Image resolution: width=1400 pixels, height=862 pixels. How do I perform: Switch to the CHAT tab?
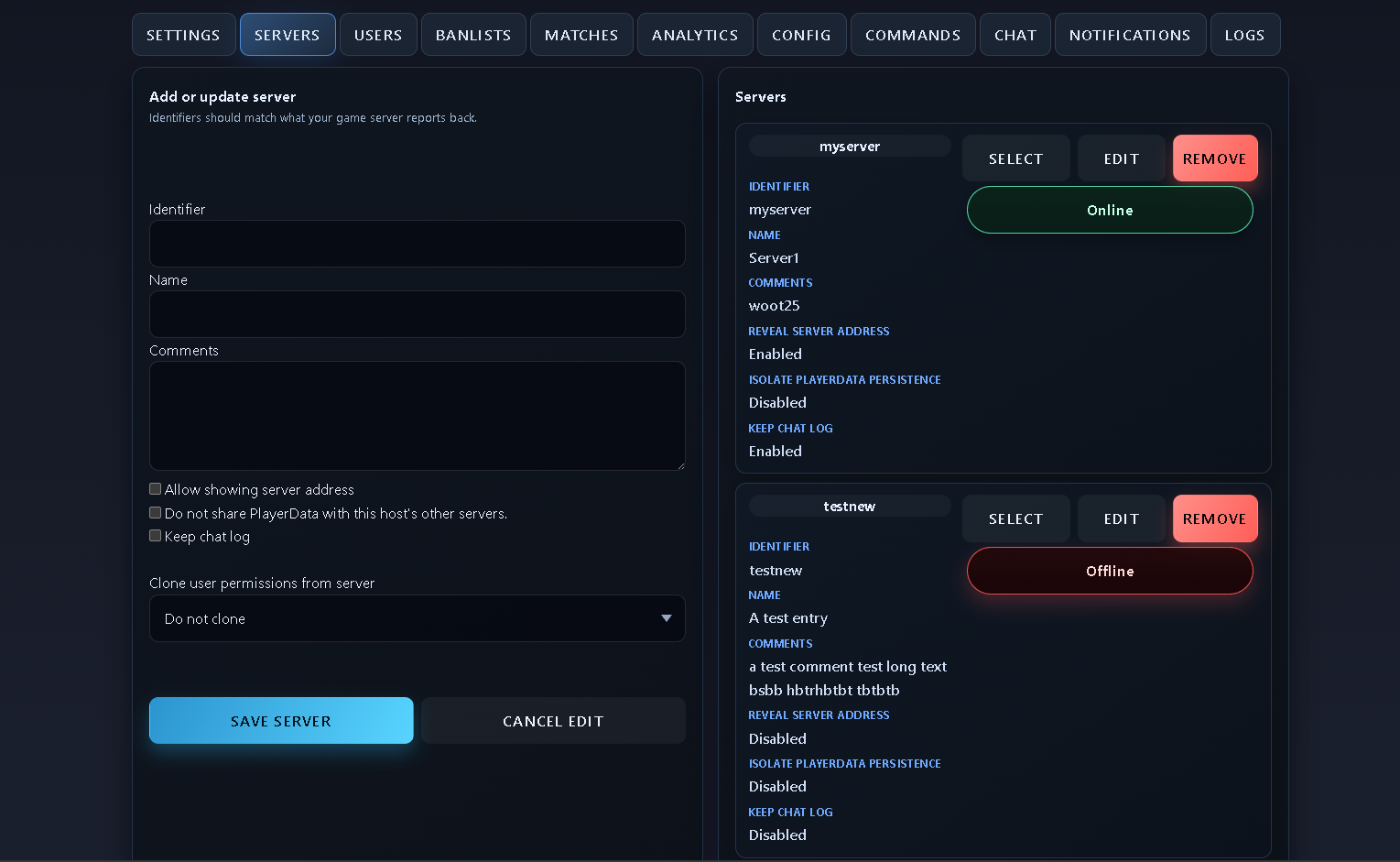coord(1015,34)
